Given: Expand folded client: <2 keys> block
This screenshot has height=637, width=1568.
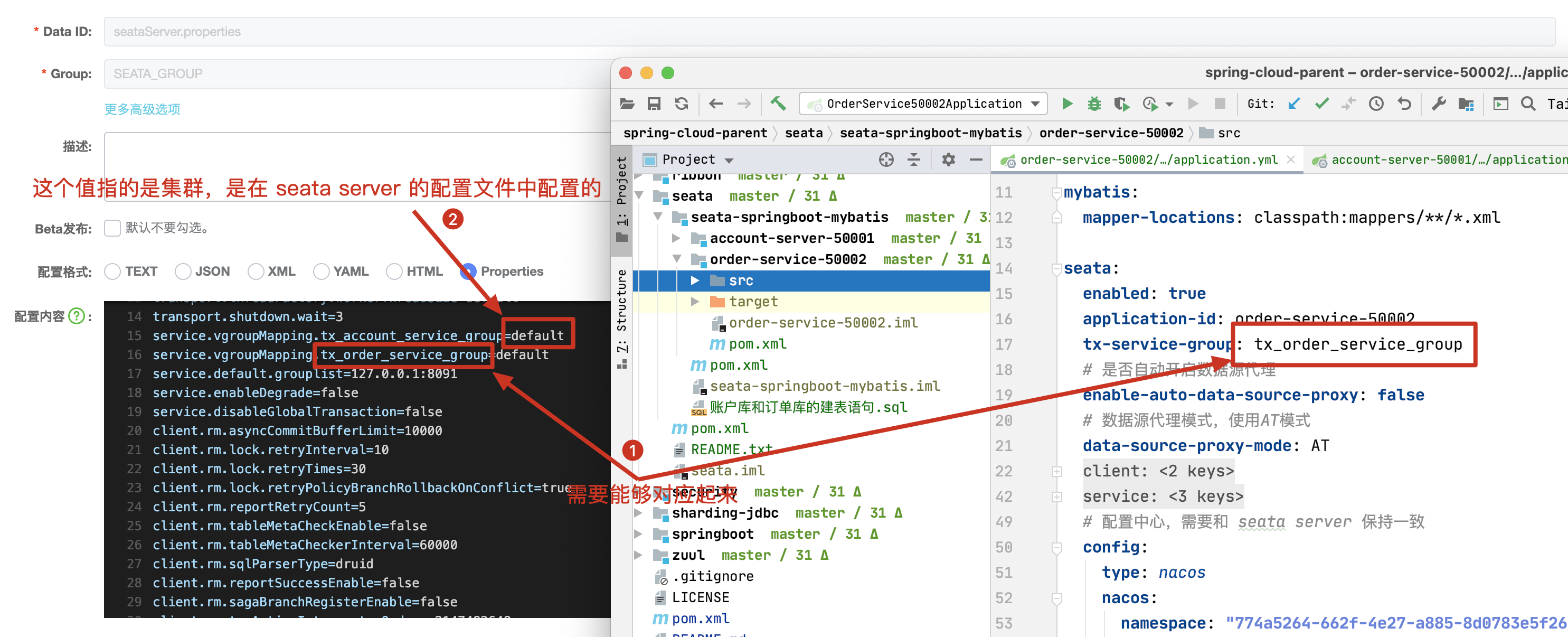Looking at the screenshot, I should [1057, 471].
